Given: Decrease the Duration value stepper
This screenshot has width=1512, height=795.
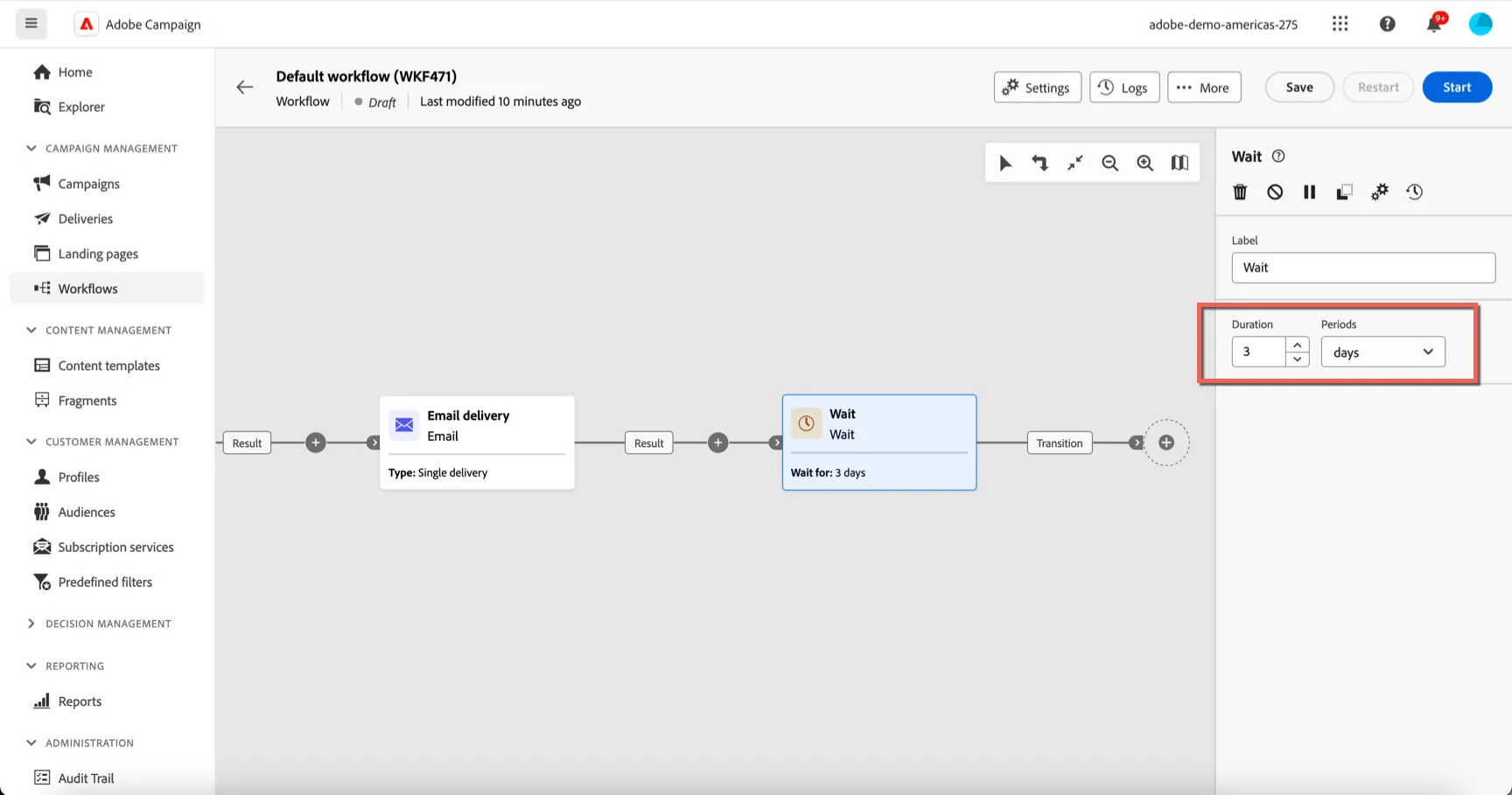Looking at the screenshot, I should (1298, 359).
